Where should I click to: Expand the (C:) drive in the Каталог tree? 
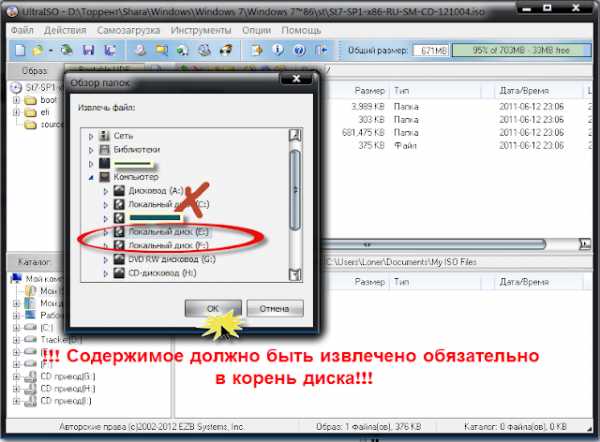click(x=16, y=328)
